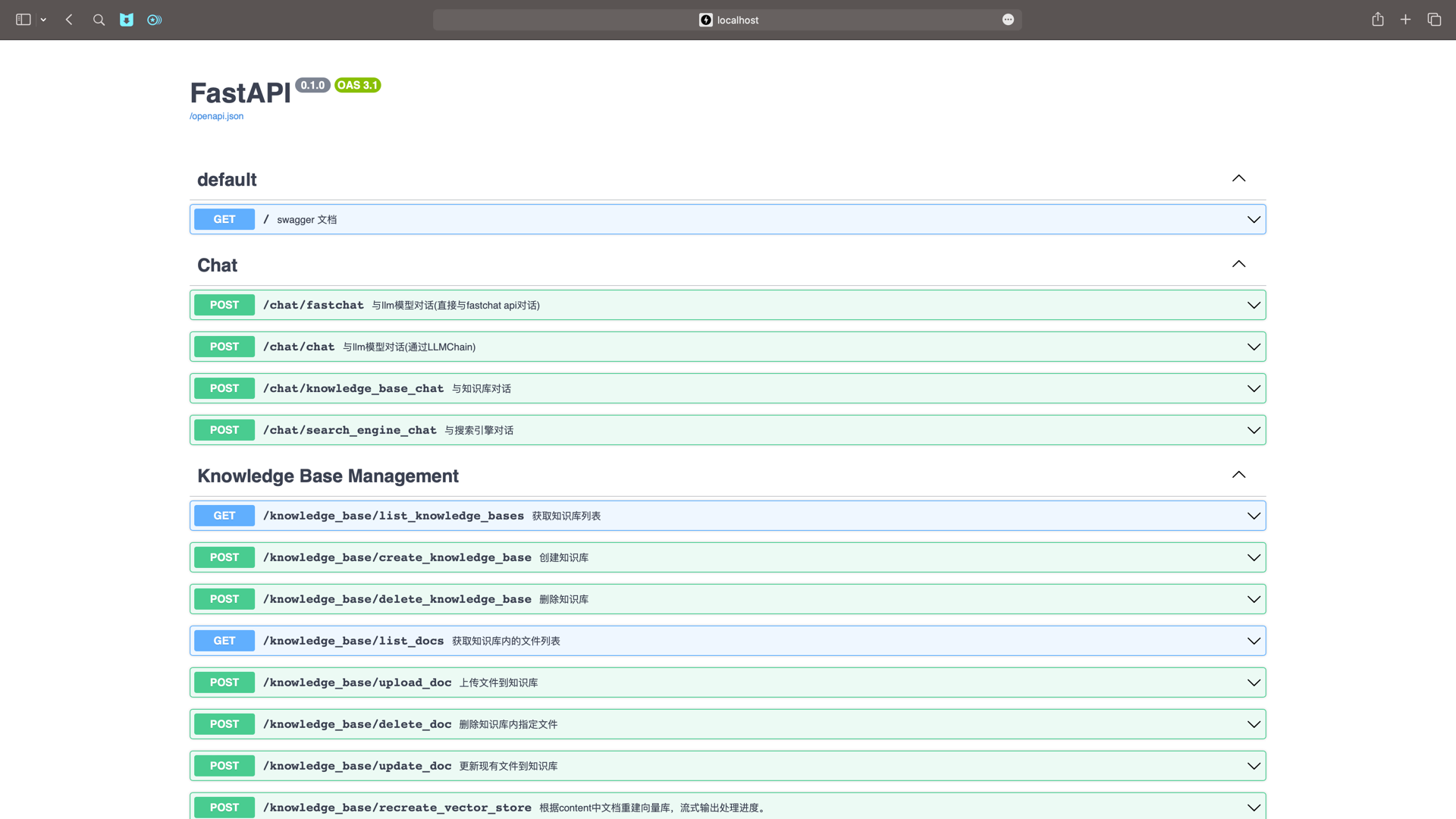Screen dimensions: 1456x819
Task: Toggle the Safari sidebar icon
Action: (24, 20)
